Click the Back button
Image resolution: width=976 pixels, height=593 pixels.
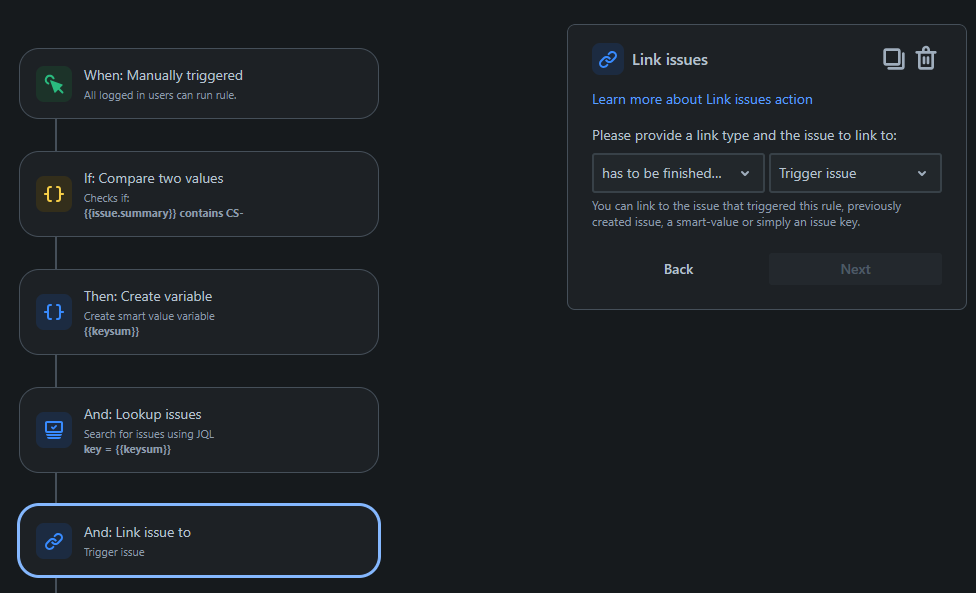pyautogui.click(x=678, y=268)
